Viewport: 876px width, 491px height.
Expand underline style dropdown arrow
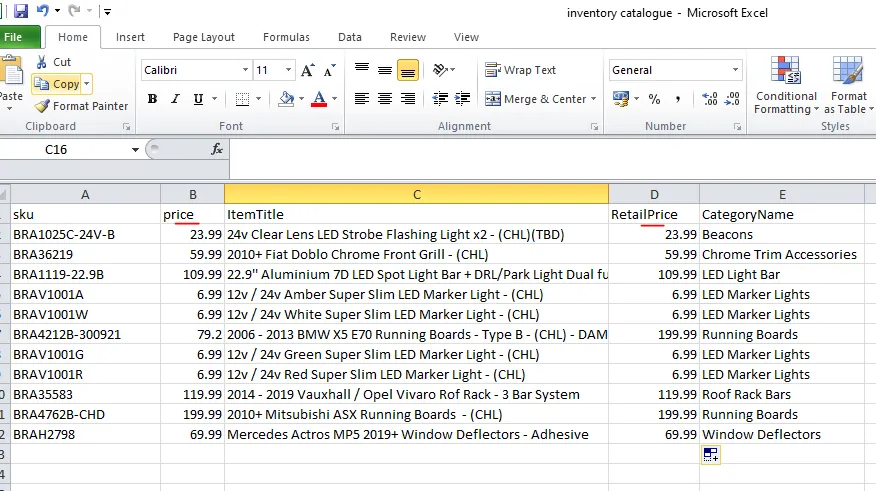[x=215, y=99]
